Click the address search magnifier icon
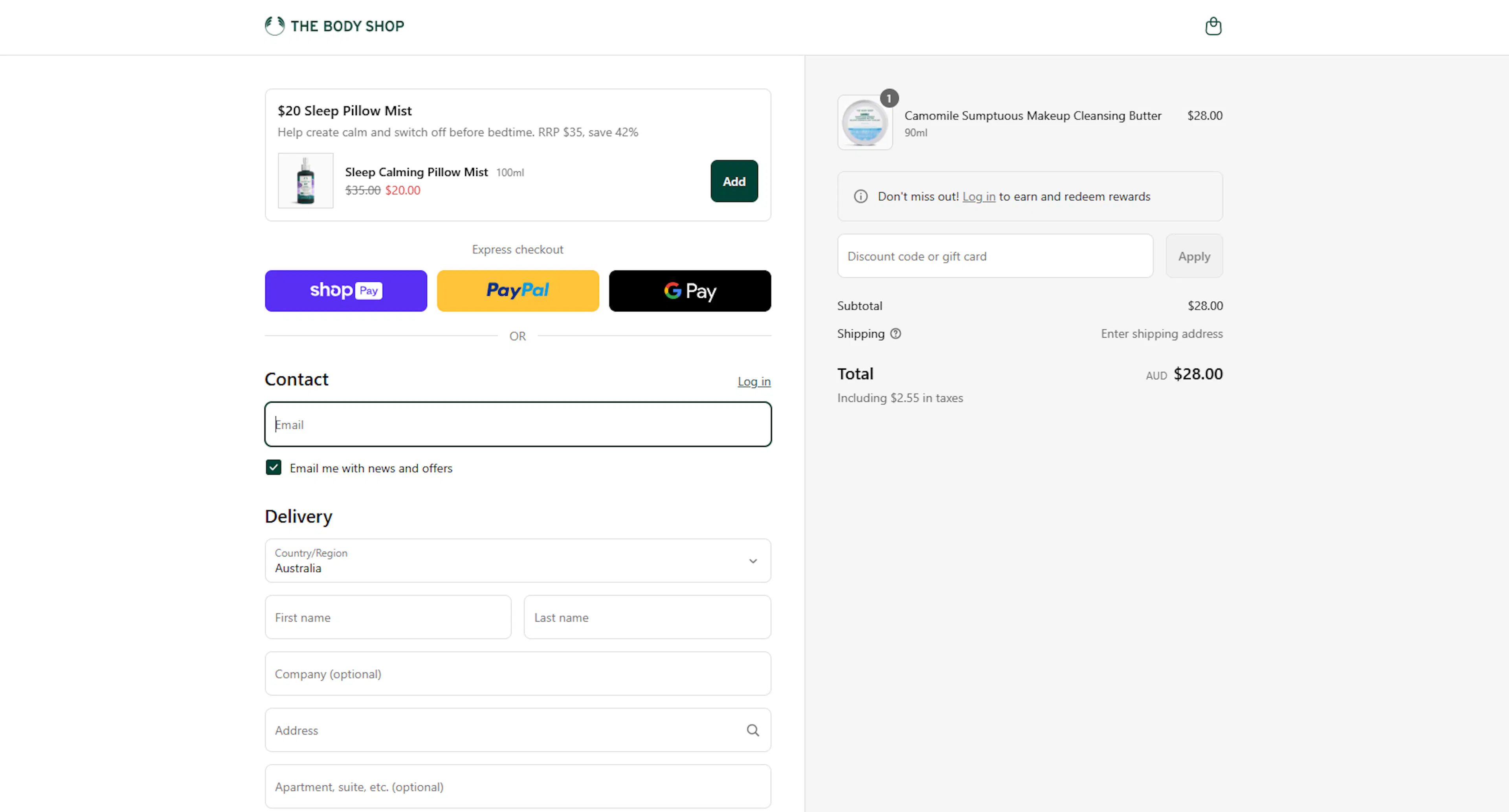Image resolution: width=1509 pixels, height=812 pixels. 753,730
